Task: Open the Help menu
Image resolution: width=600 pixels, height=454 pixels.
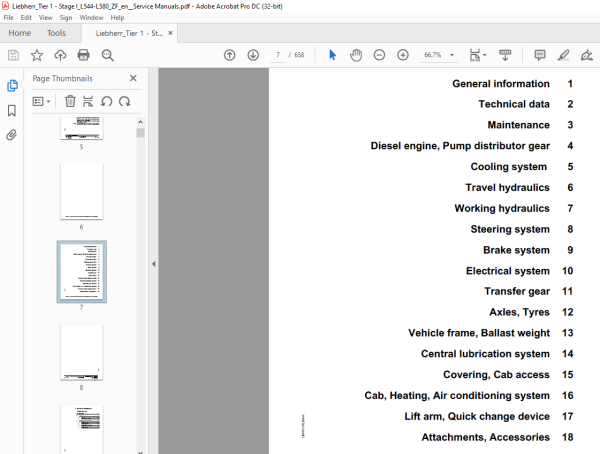Action: (x=117, y=18)
